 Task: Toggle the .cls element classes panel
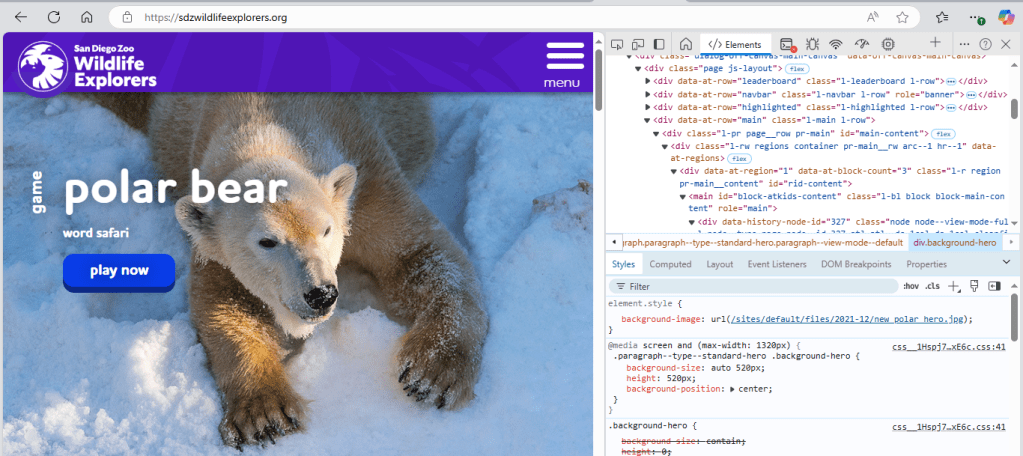pos(932,286)
